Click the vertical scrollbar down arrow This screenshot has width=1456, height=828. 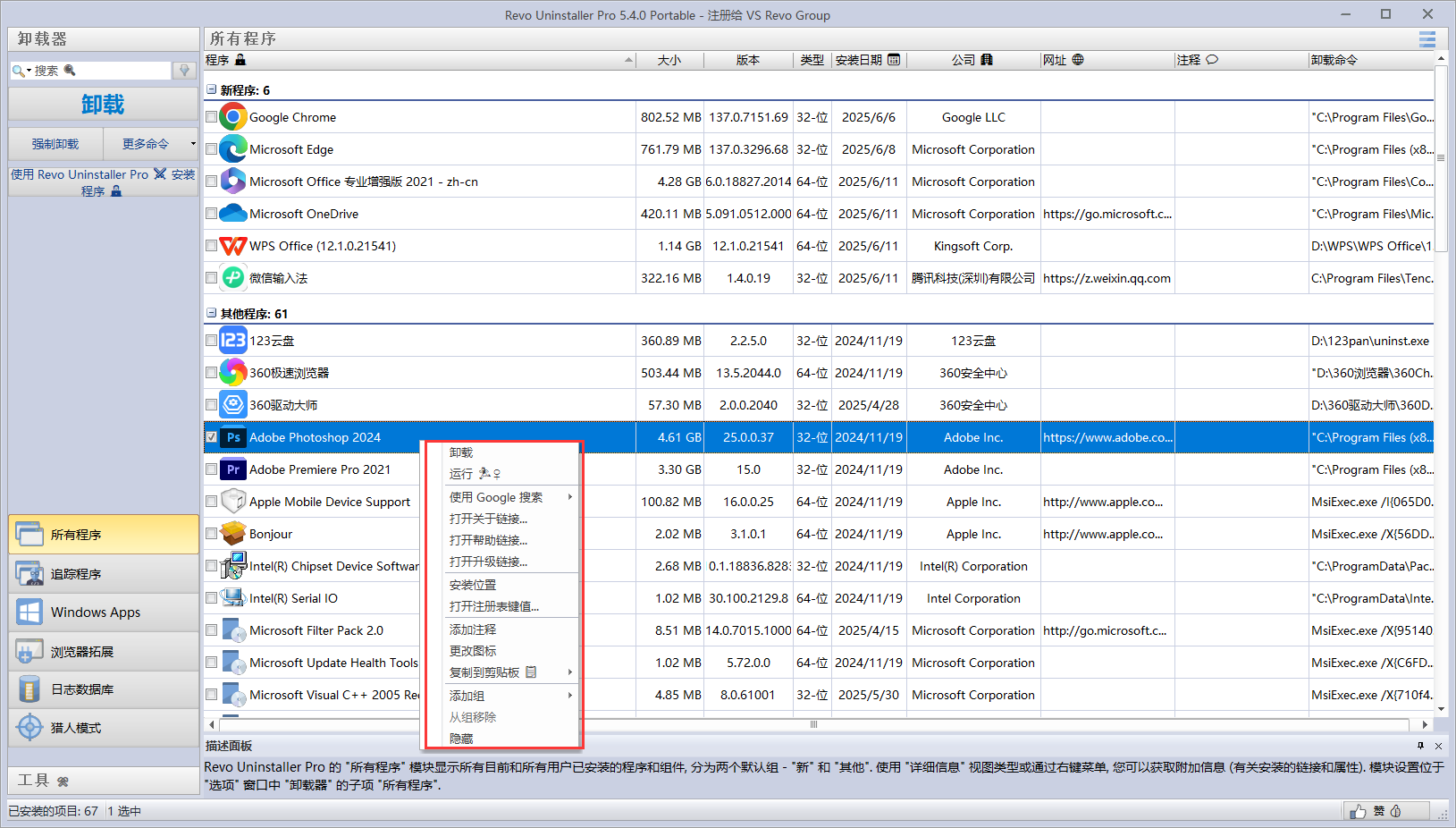point(1441,709)
